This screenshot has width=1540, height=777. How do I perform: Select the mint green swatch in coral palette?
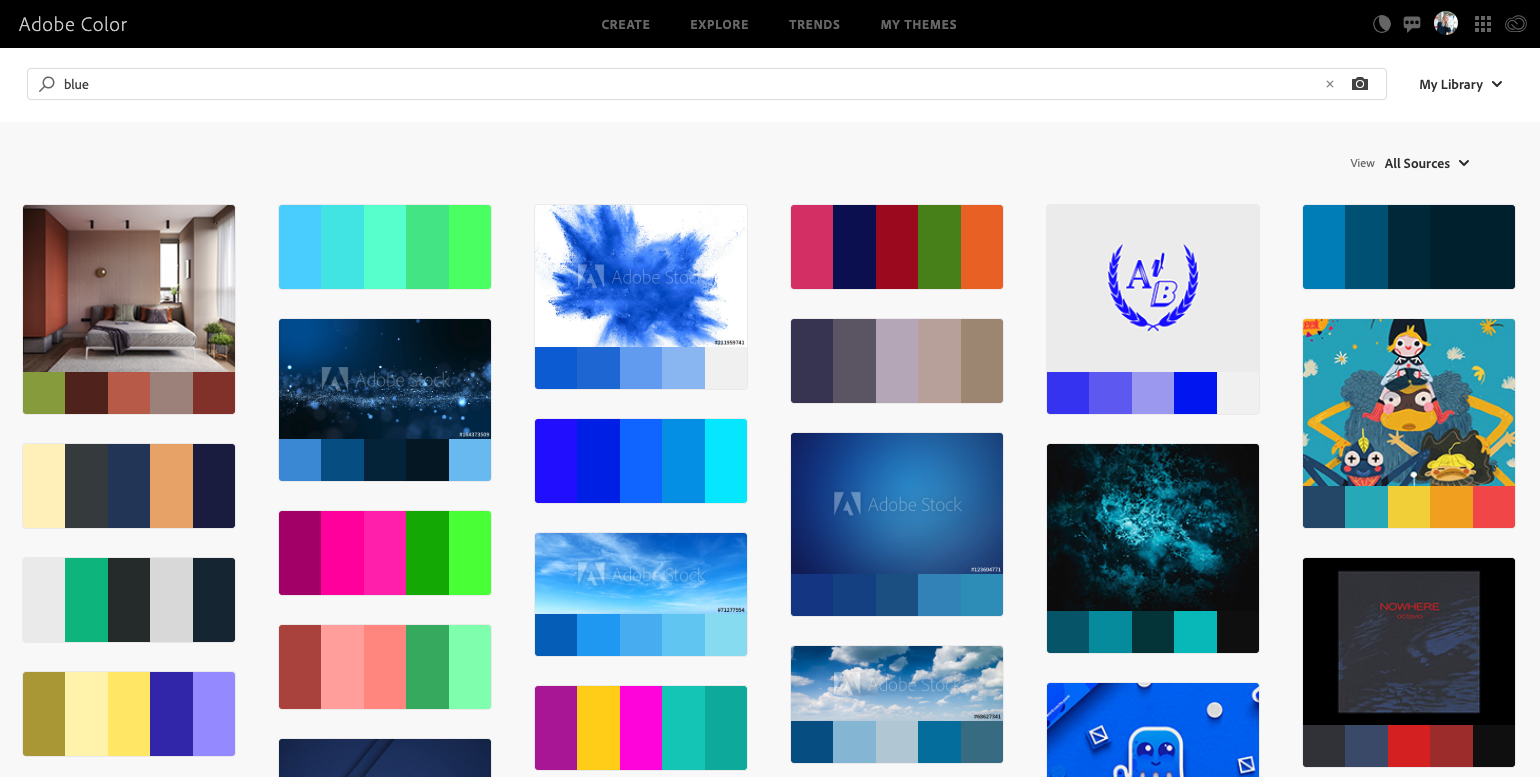click(x=470, y=667)
